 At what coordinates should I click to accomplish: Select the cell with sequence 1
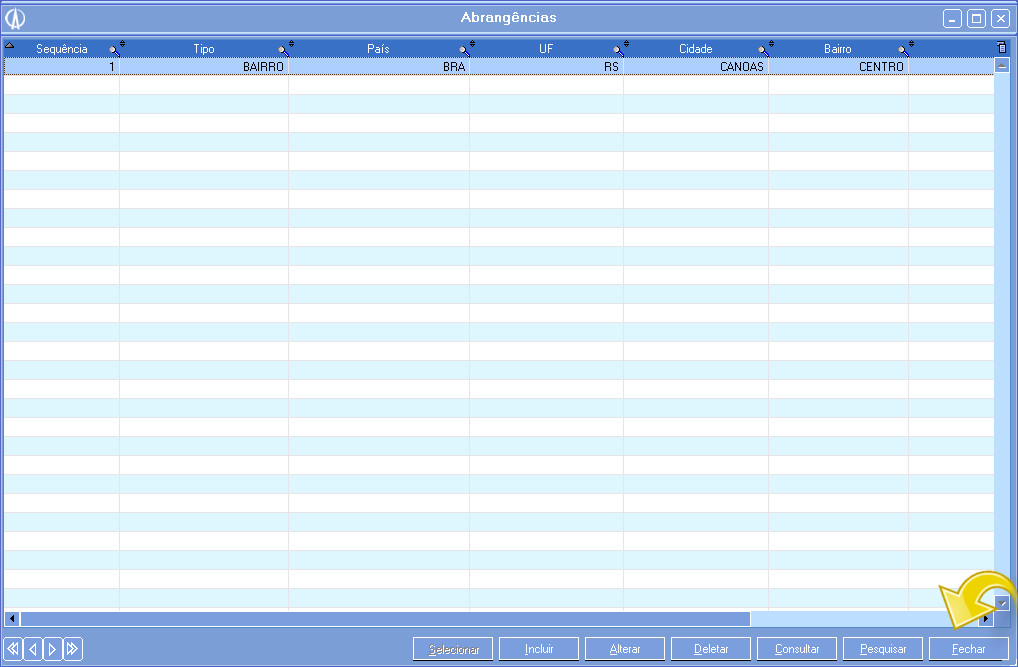coord(62,66)
